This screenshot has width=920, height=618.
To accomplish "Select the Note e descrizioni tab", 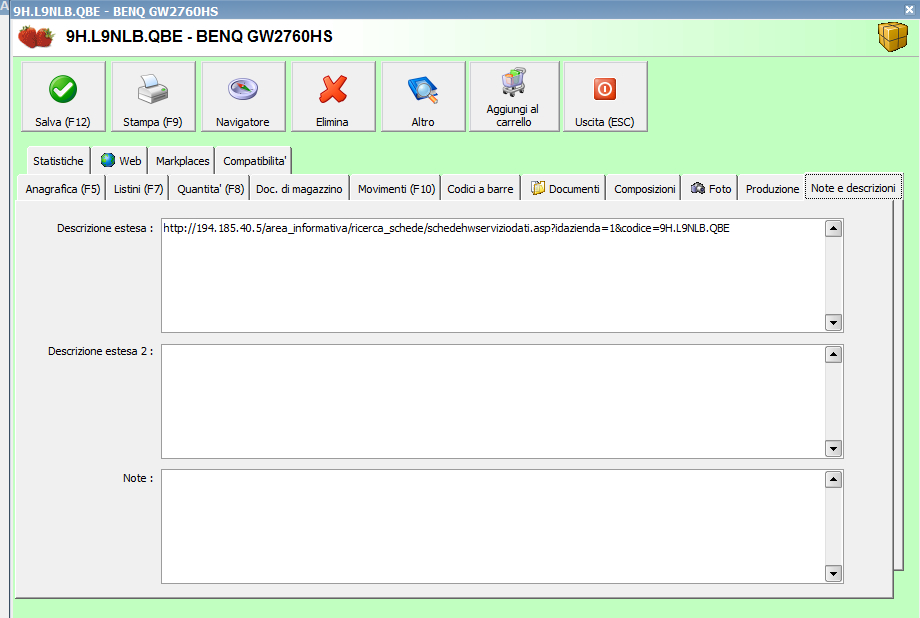I will 853,188.
